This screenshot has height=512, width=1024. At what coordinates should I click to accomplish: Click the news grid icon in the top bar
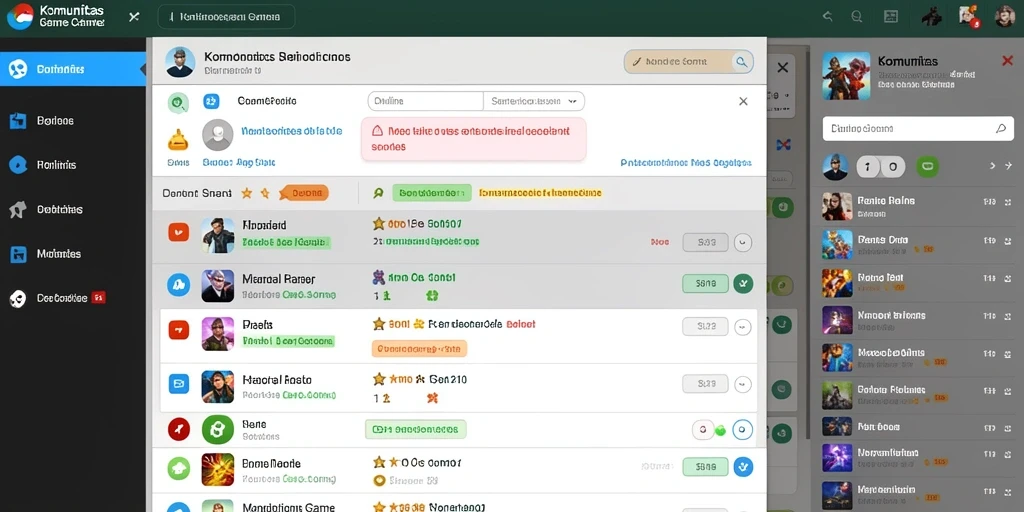(x=891, y=17)
